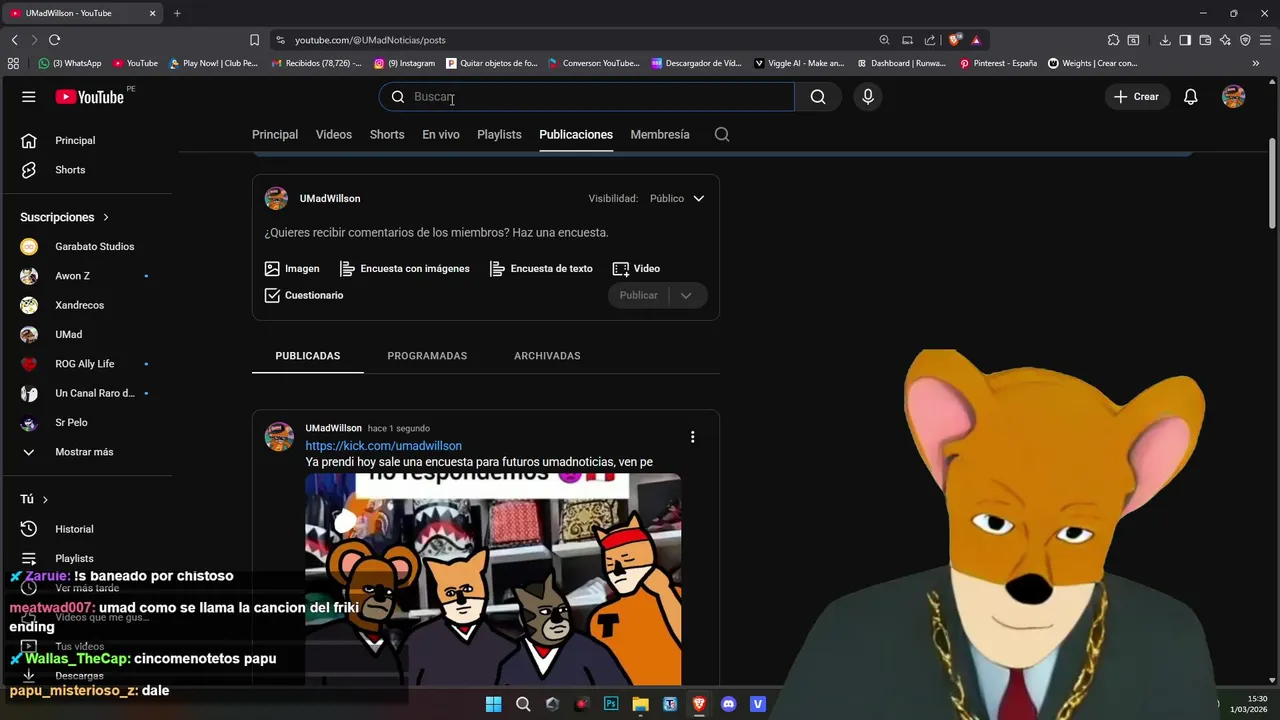Viewport: 1280px width, 720px height.
Task: Open Pinterest - España bookmark
Action: click(x=998, y=63)
